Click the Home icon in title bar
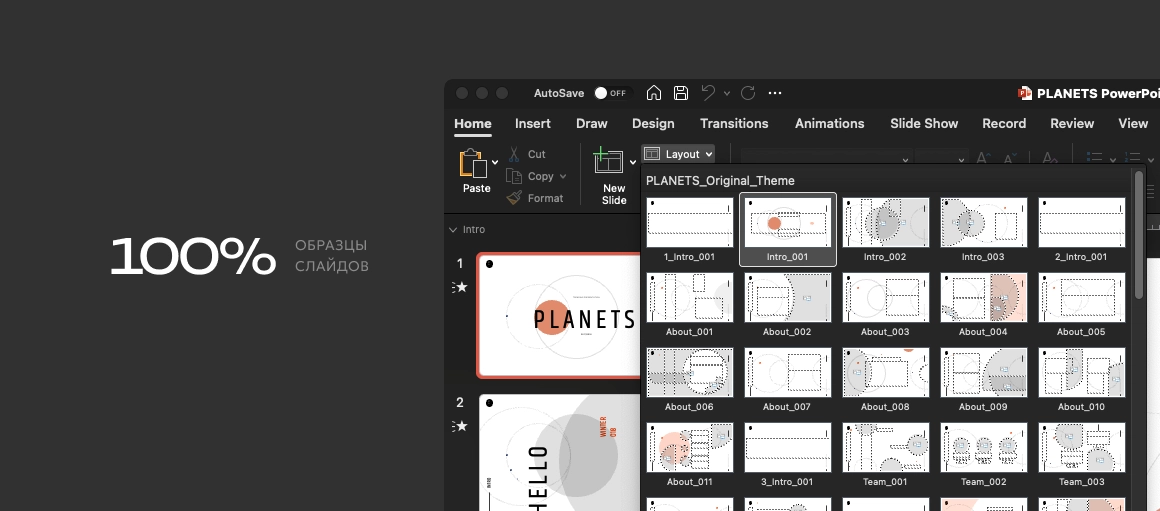The image size is (1160, 511). [654, 93]
